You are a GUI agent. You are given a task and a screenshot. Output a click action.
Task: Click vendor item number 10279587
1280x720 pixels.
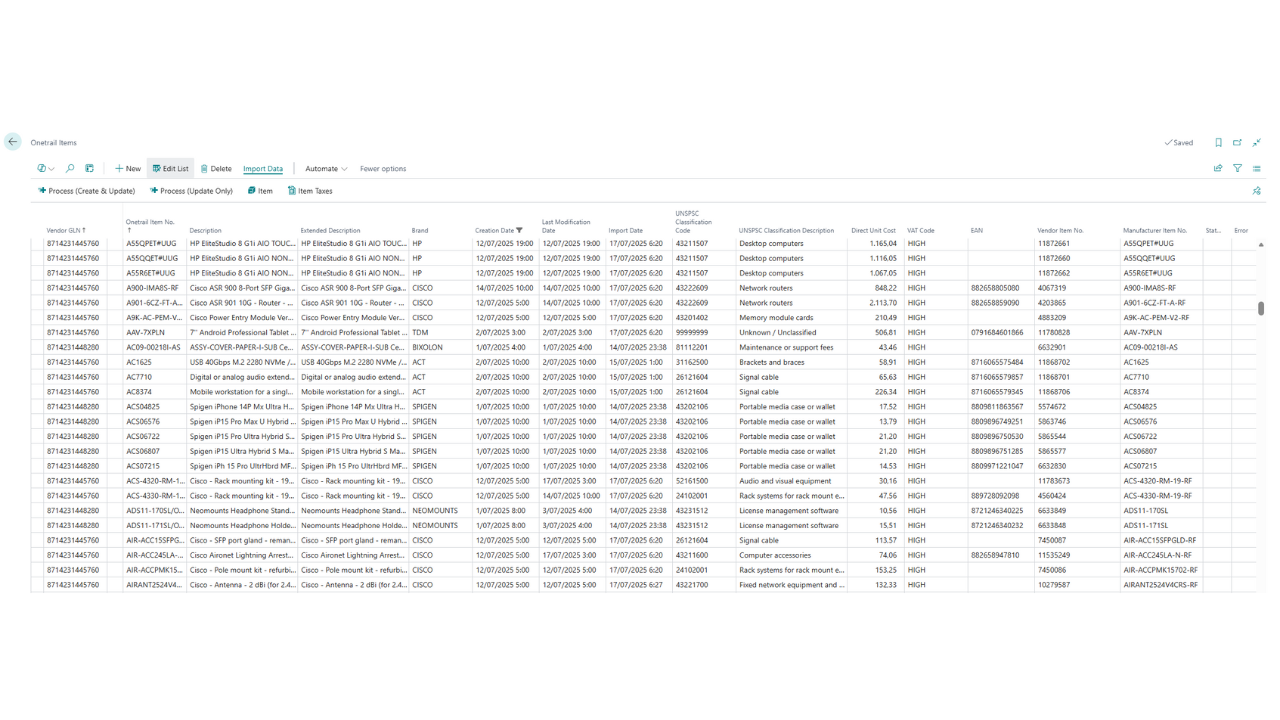pos(1054,585)
